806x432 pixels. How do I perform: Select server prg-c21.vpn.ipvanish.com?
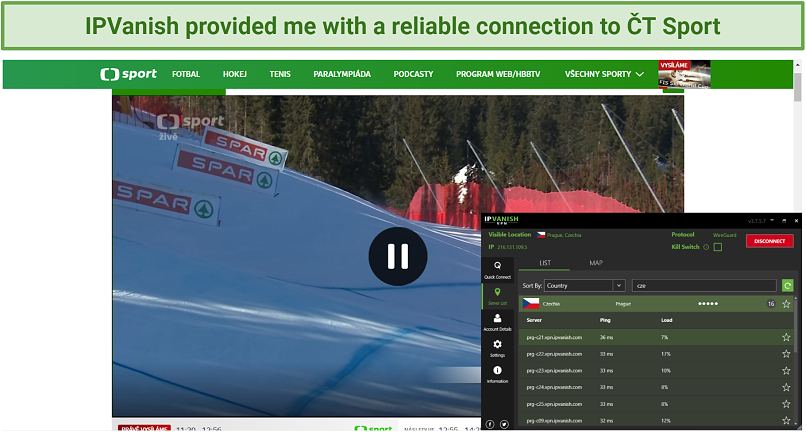click(655, 337)
